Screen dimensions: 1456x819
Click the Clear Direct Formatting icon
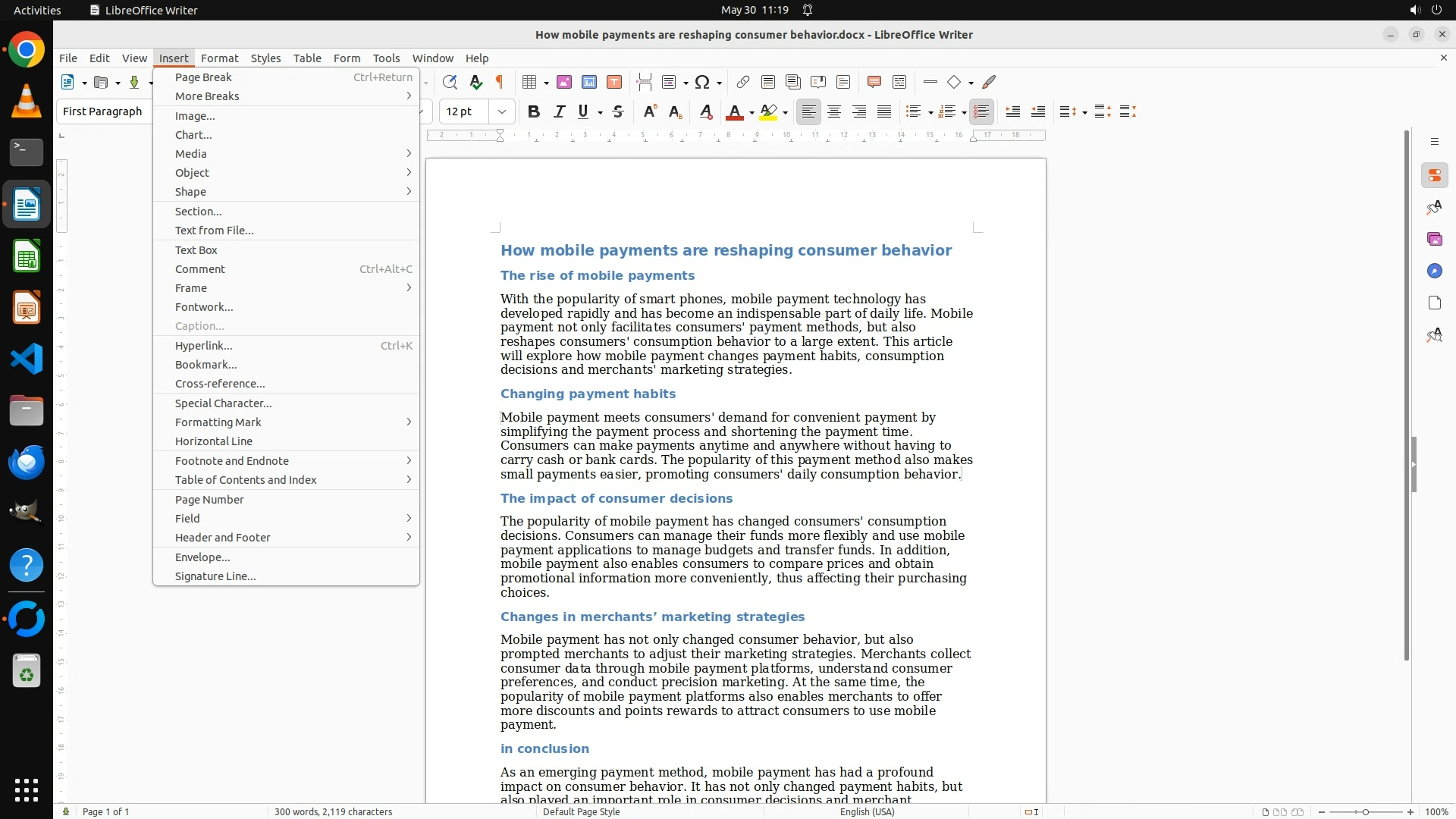pyautogui.click(x=705, y=112)
